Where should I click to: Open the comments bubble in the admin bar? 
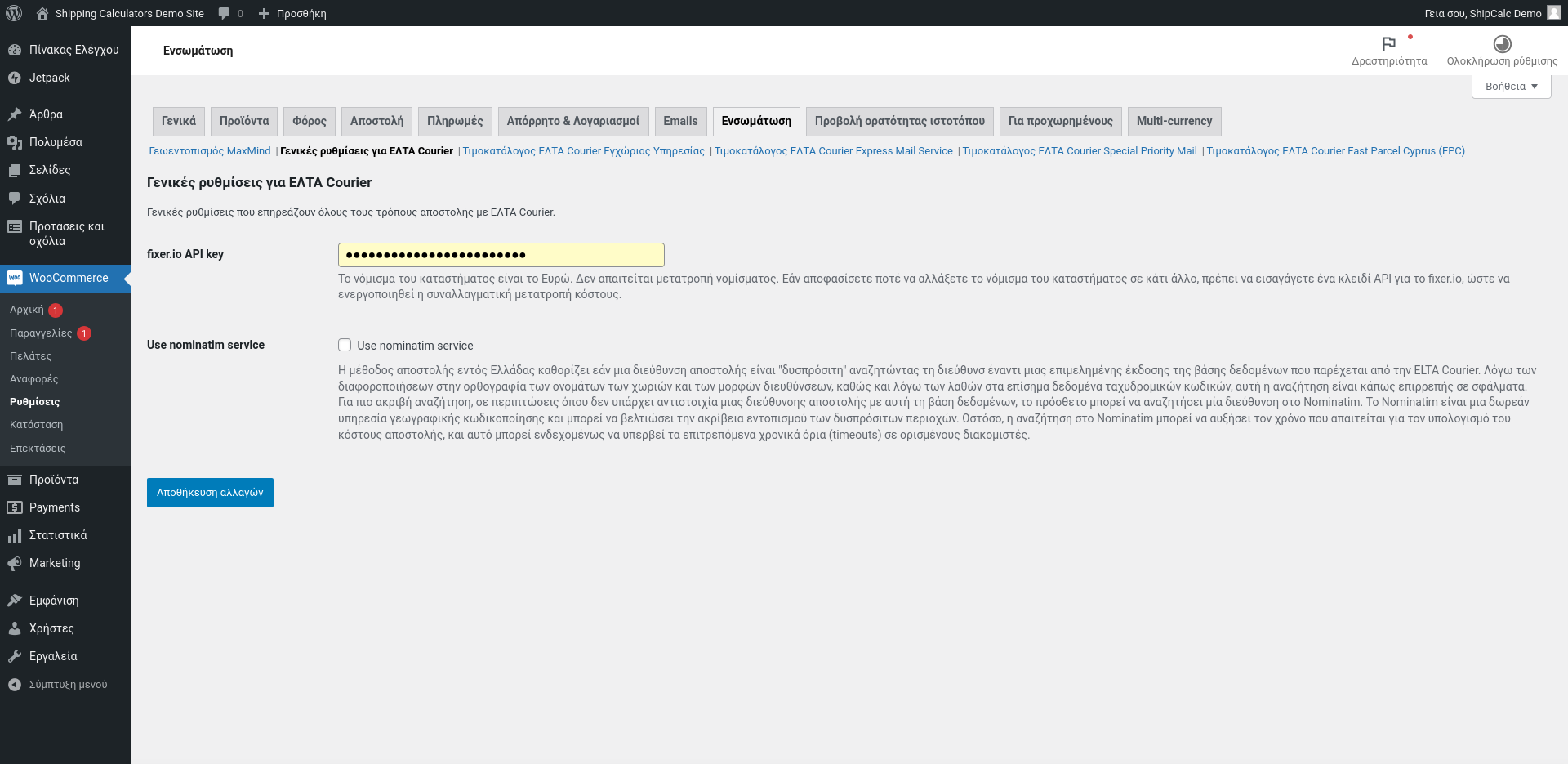(225, 13)
